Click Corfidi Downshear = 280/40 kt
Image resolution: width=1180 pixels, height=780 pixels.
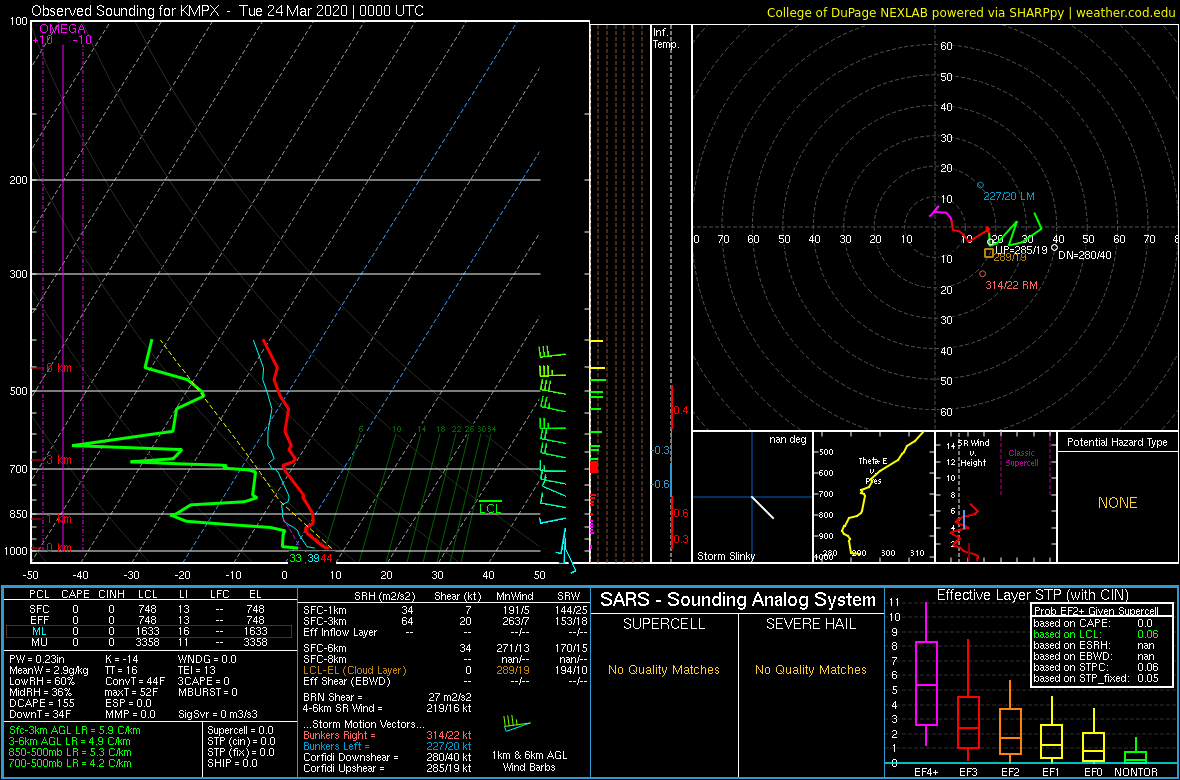[388, 757]
